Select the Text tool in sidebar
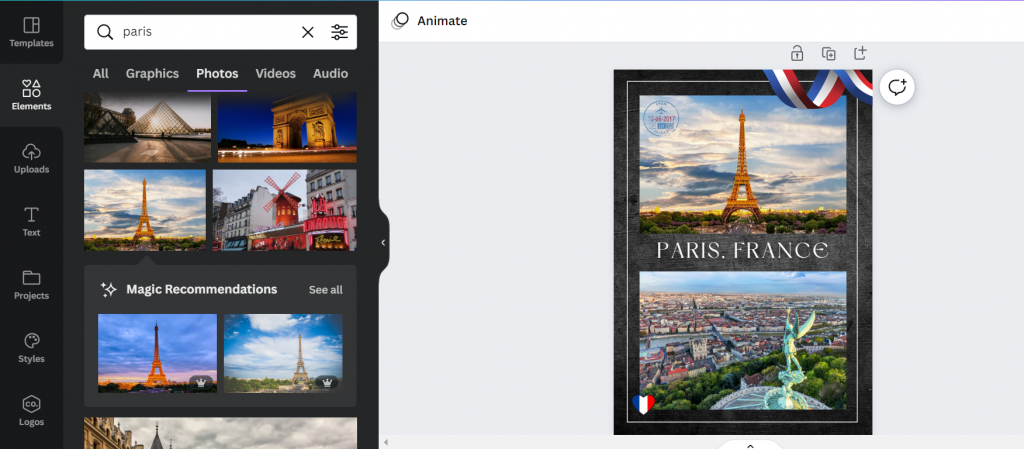Image resolution: width=1024 pixels, height=449 pixels. 31,221
